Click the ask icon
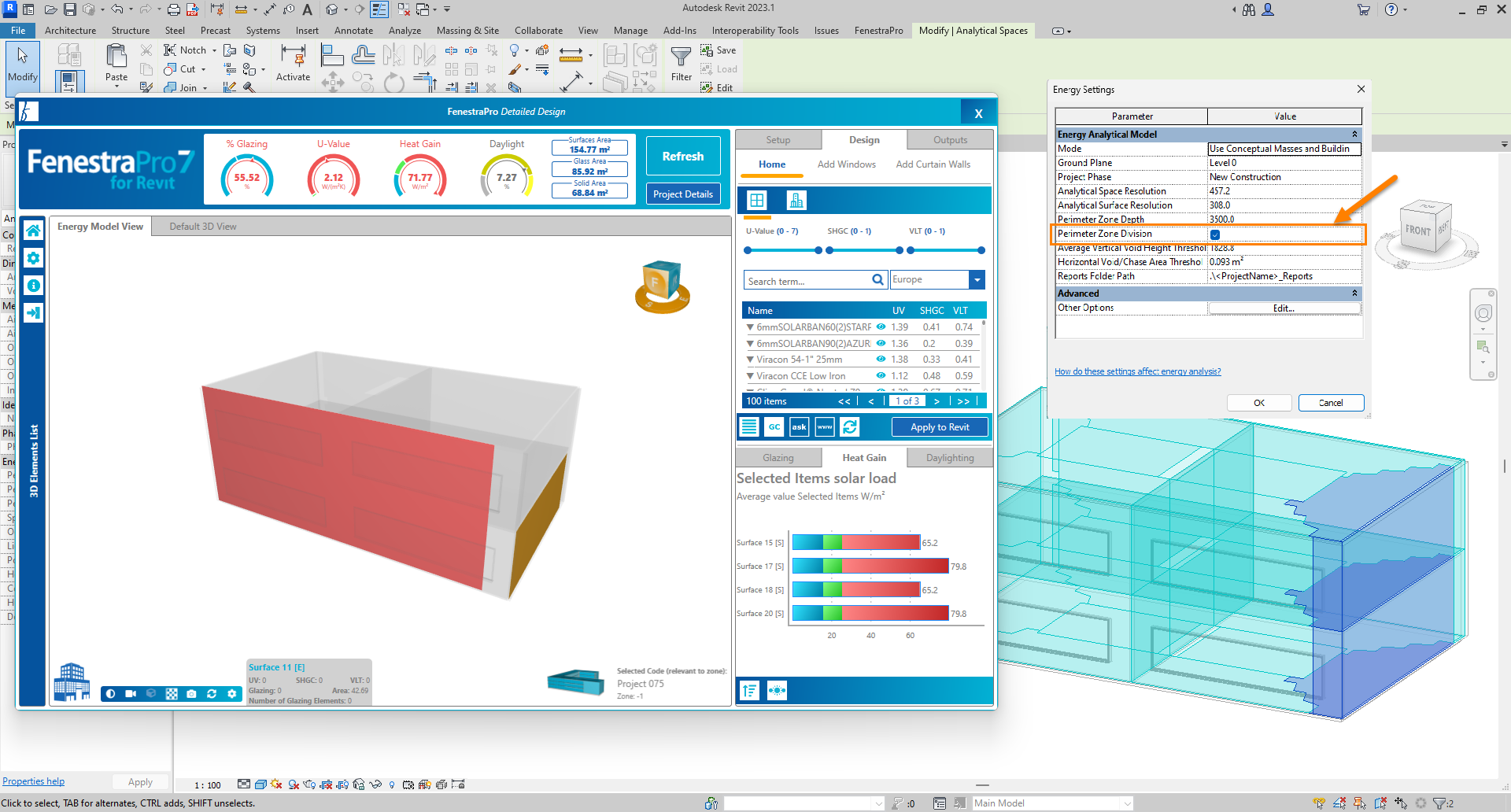 (x=800, y=427)
